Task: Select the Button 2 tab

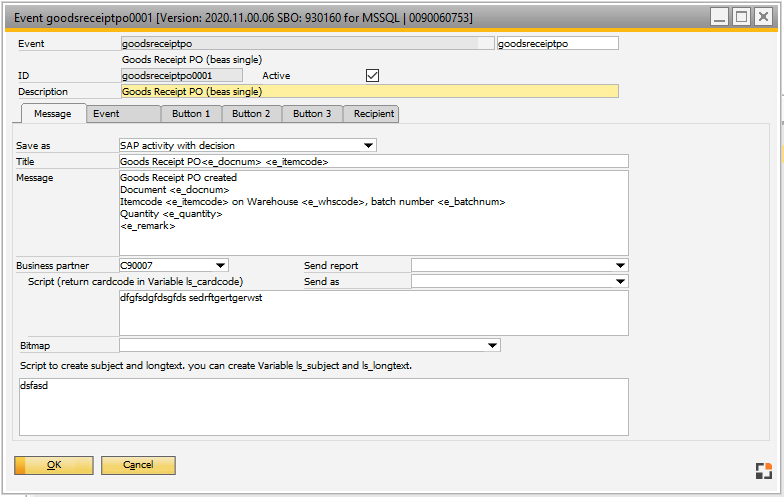Action: point(251,114)
